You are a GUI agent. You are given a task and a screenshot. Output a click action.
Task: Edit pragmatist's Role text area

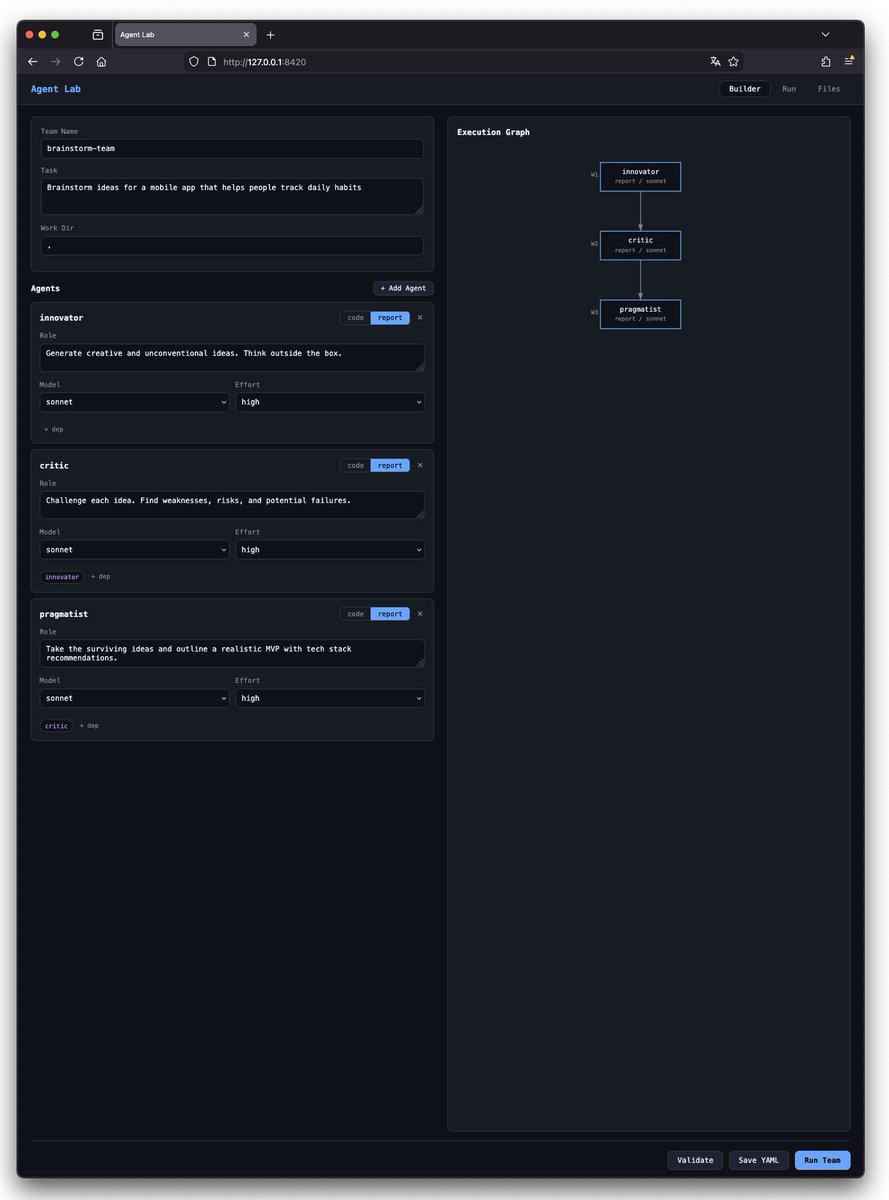[232, 654]
